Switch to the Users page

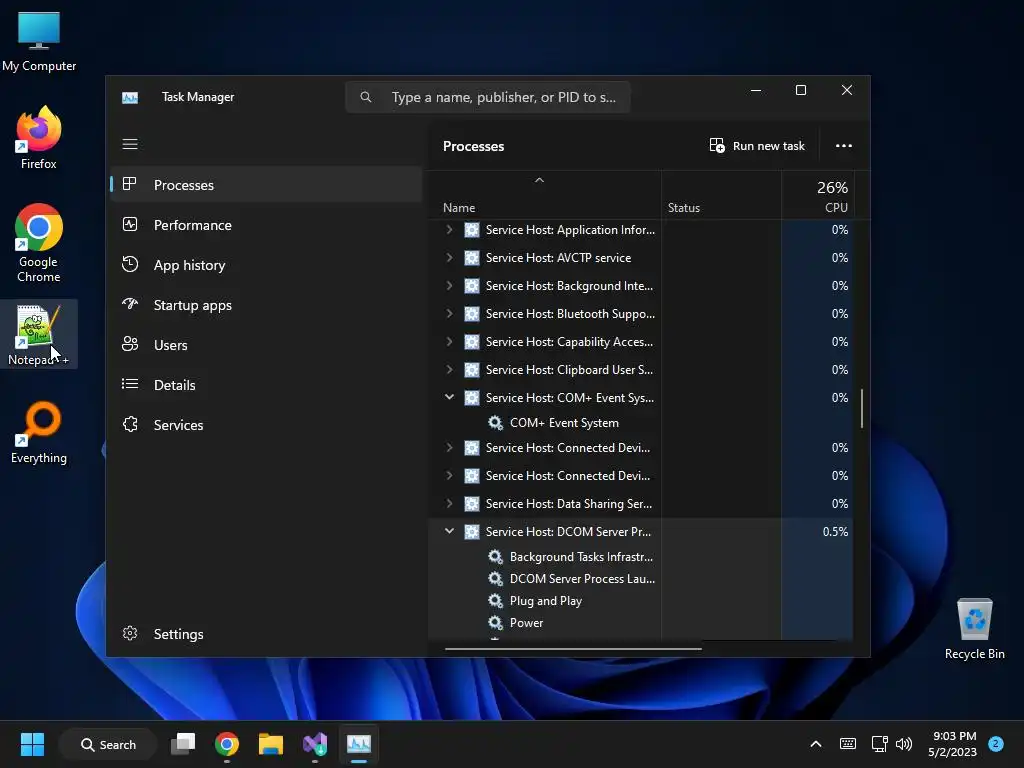click(x=266, y=345)
